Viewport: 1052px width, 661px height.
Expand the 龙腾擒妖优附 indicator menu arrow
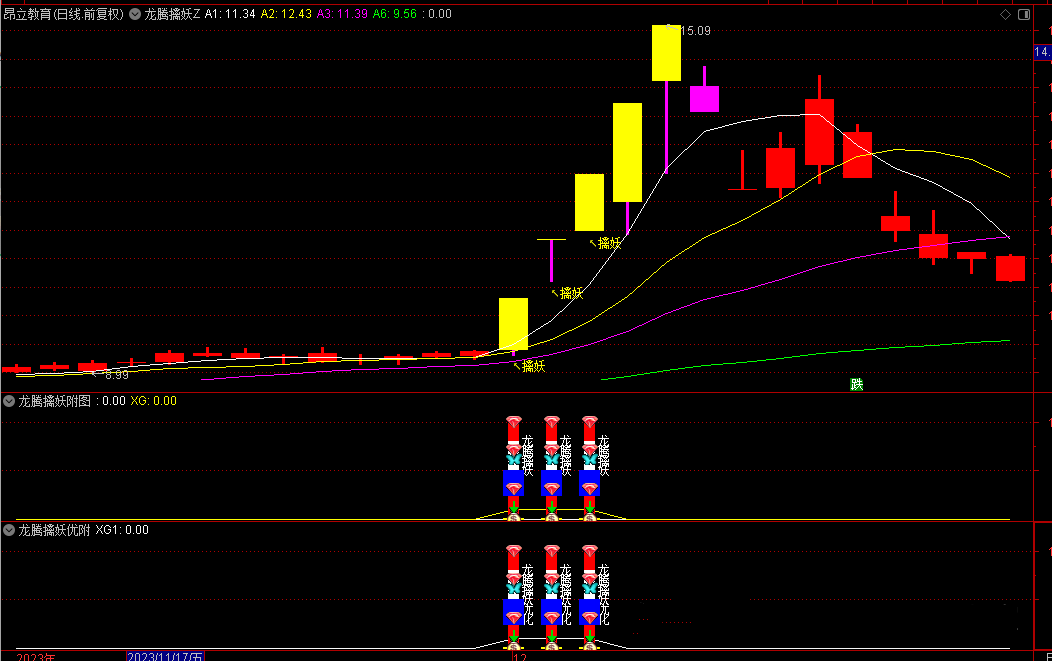point(9,530)
